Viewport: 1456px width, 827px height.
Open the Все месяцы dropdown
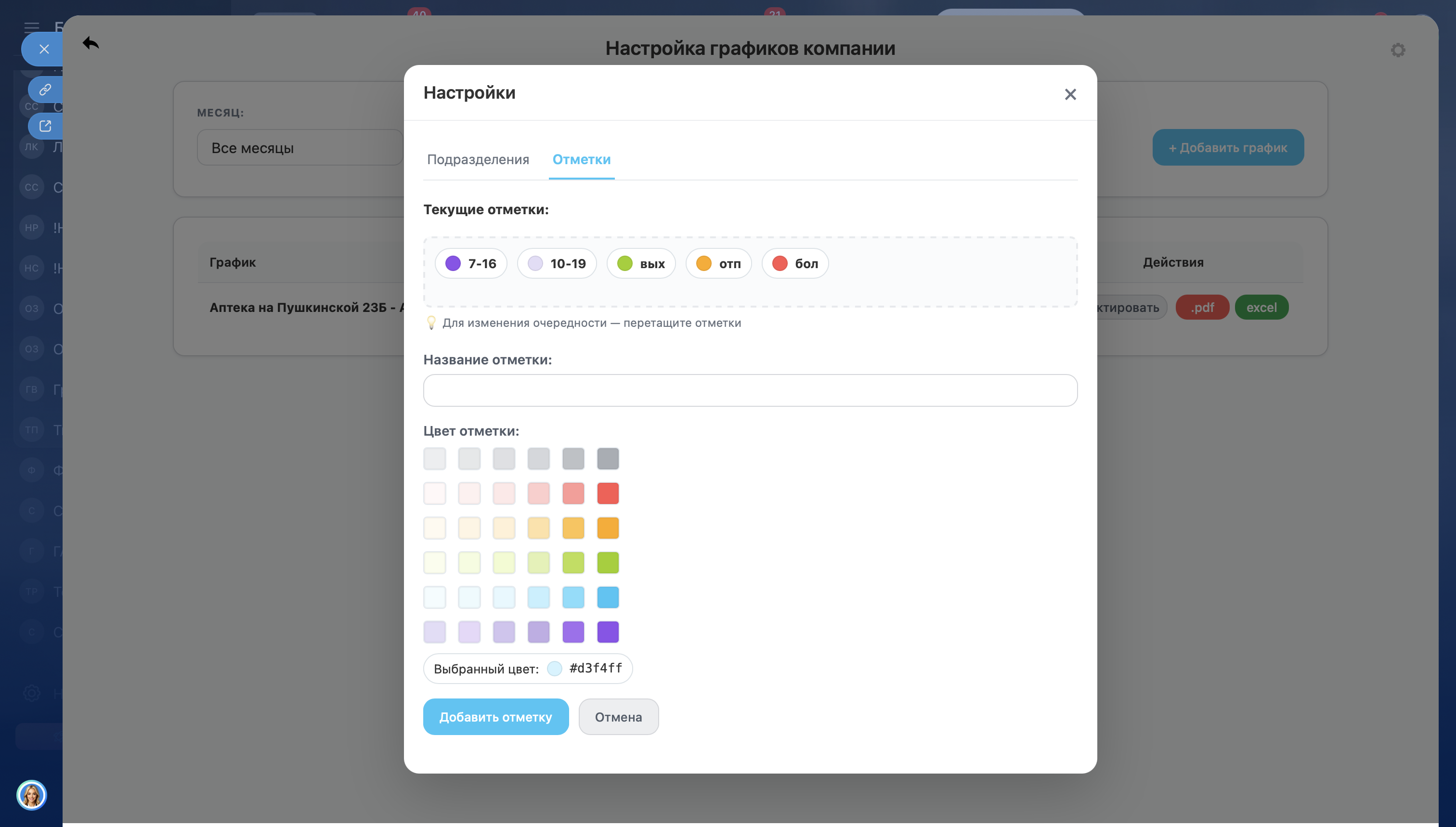coord(299,148)
